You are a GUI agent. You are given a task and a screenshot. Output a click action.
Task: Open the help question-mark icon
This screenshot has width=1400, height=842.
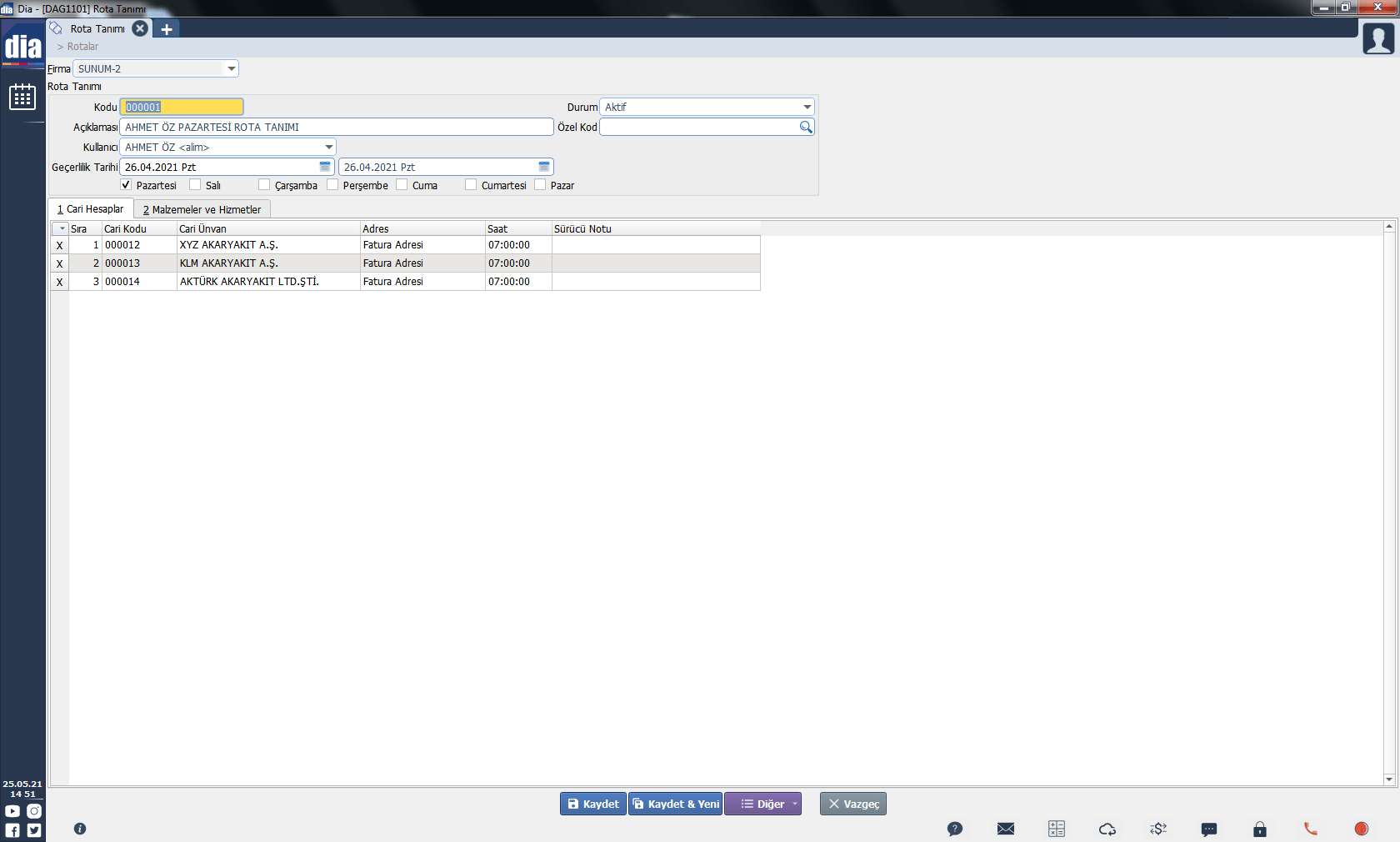point(955,829)
